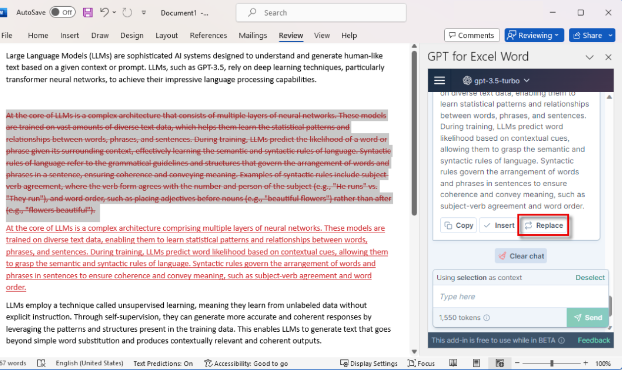Click the Save icon in title bar

pyautogui.click(x=88, y=13)
